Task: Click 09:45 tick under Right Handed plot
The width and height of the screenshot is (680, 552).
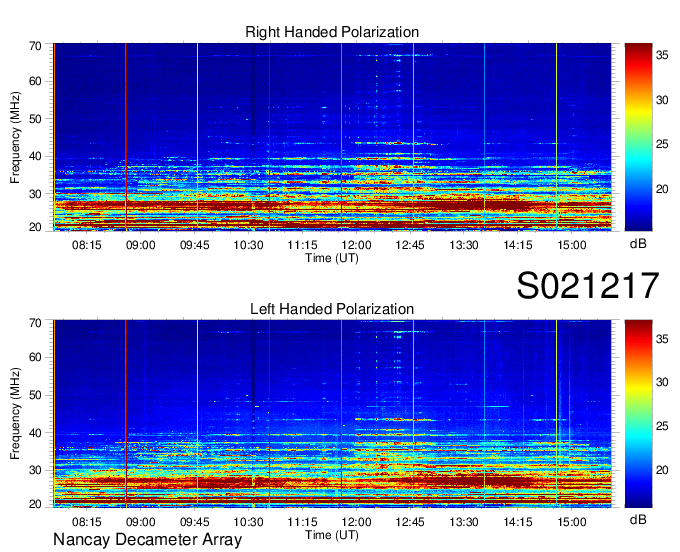Action: click(x=194, y=245)
